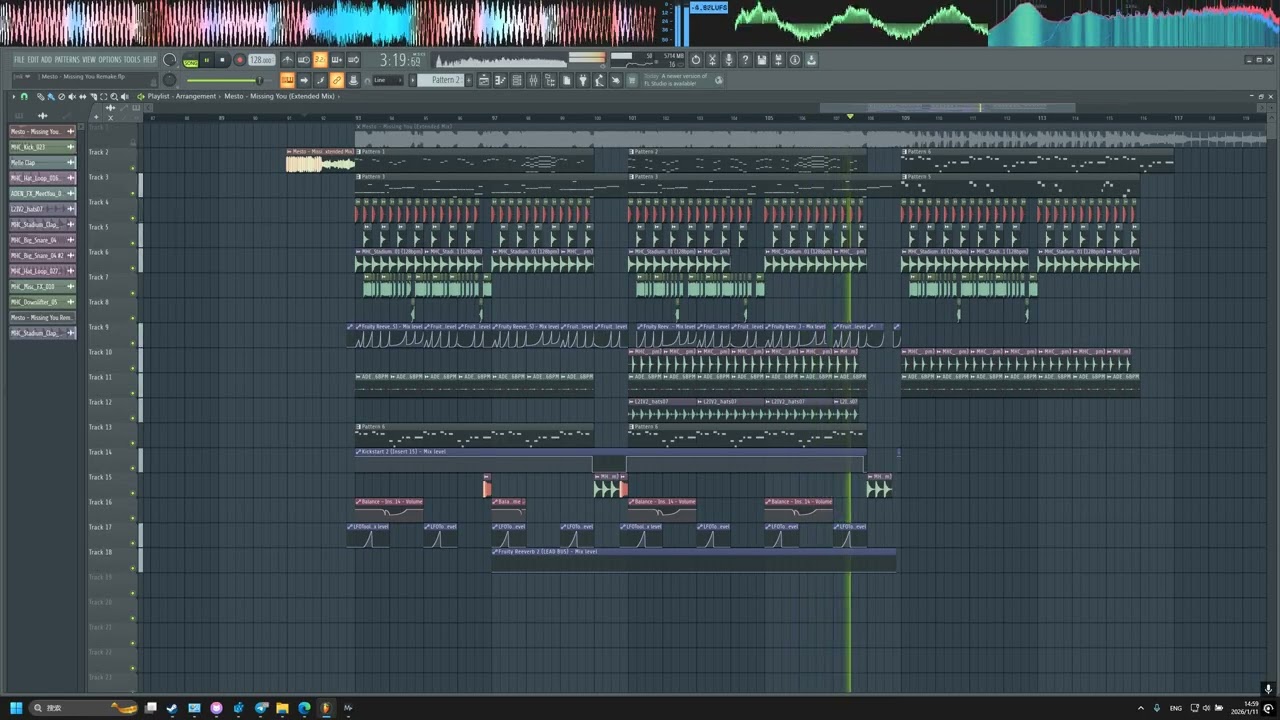
Task: Toggle the 3.2.1 countdown before recording
Action: click(320, 60)
